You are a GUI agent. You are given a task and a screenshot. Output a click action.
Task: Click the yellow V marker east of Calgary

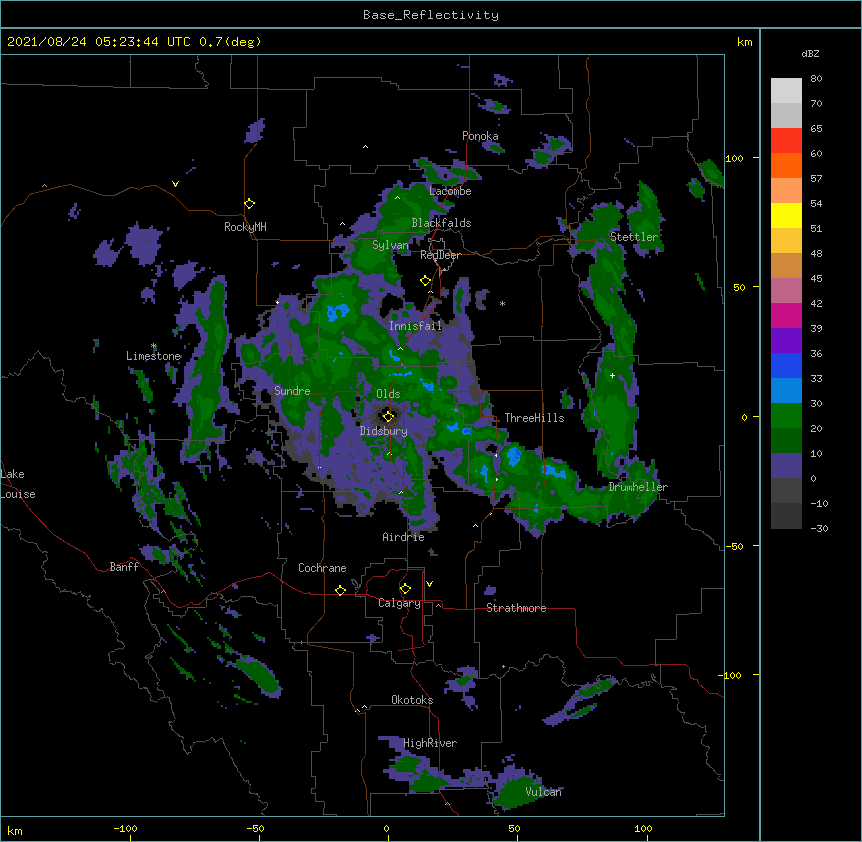tap(429, 584)
